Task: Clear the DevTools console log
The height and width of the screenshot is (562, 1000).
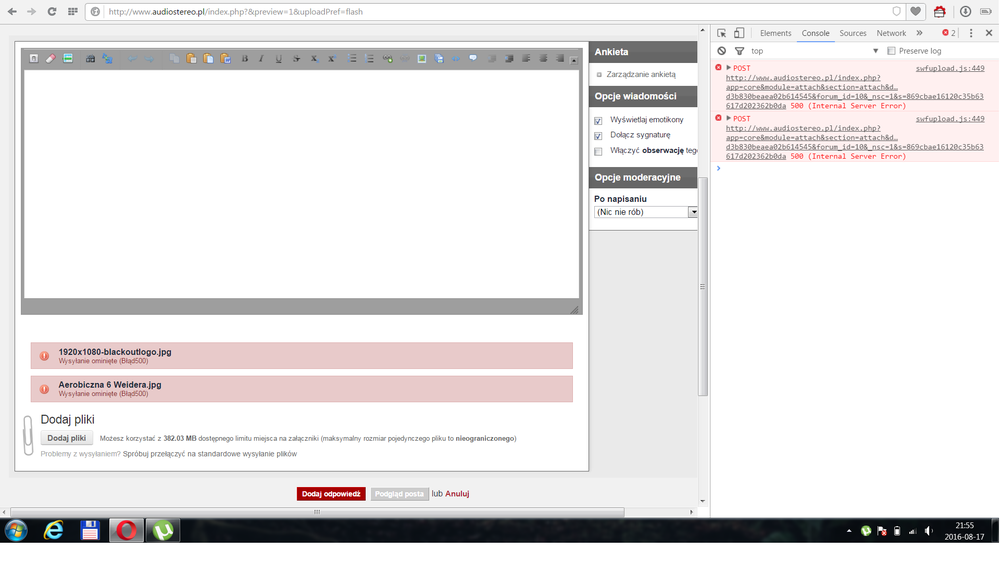Action: click(722, 51)
